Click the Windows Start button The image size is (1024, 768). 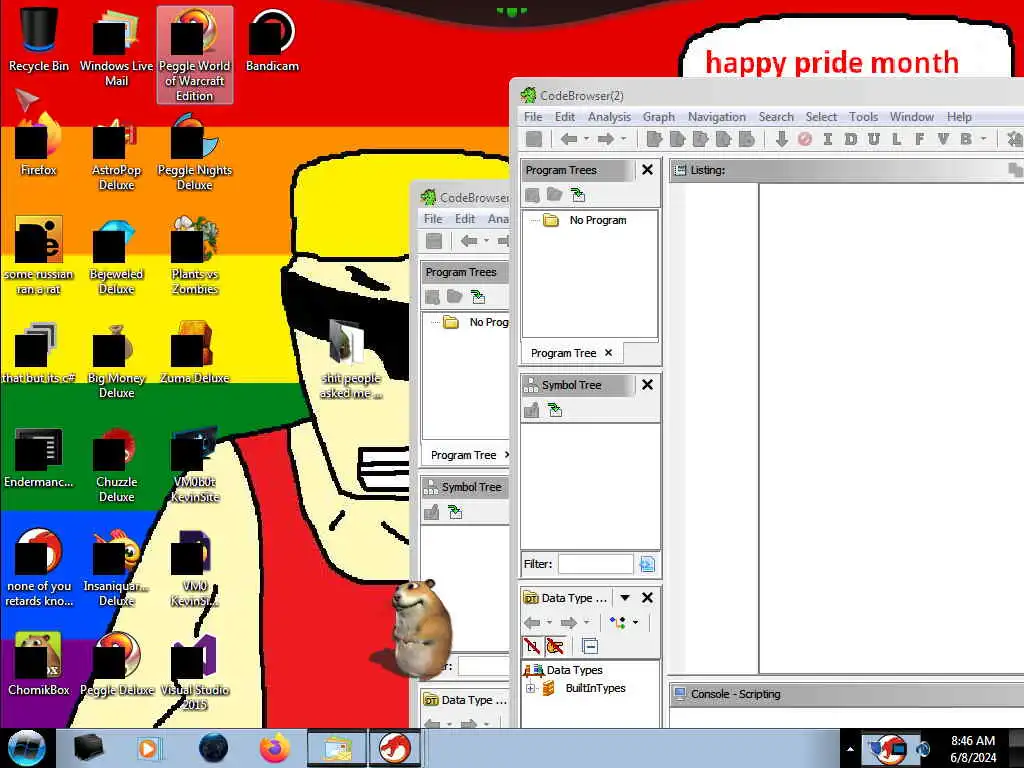pyautogui.click(x=27, y=748)
